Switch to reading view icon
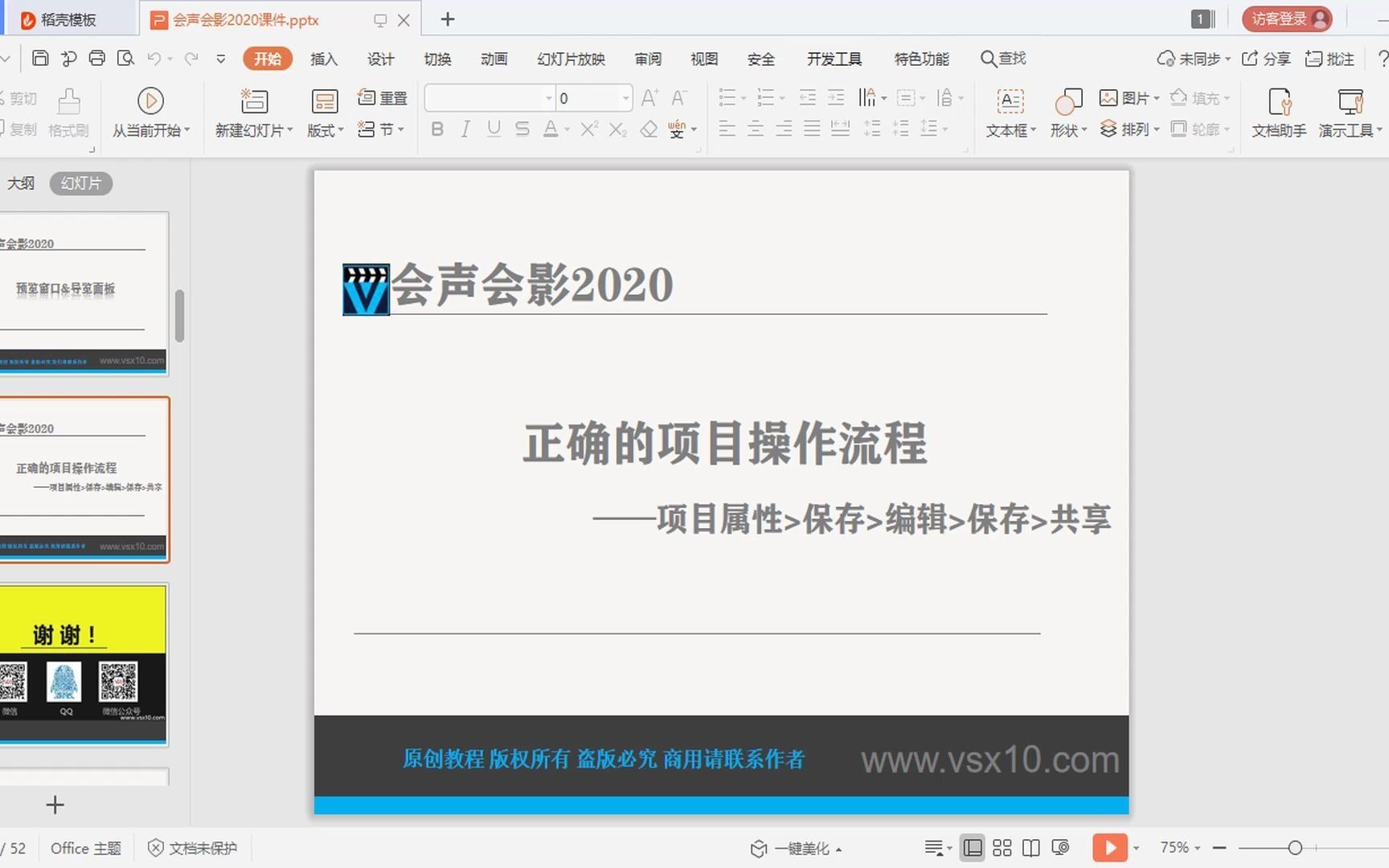 point(1031,848)
